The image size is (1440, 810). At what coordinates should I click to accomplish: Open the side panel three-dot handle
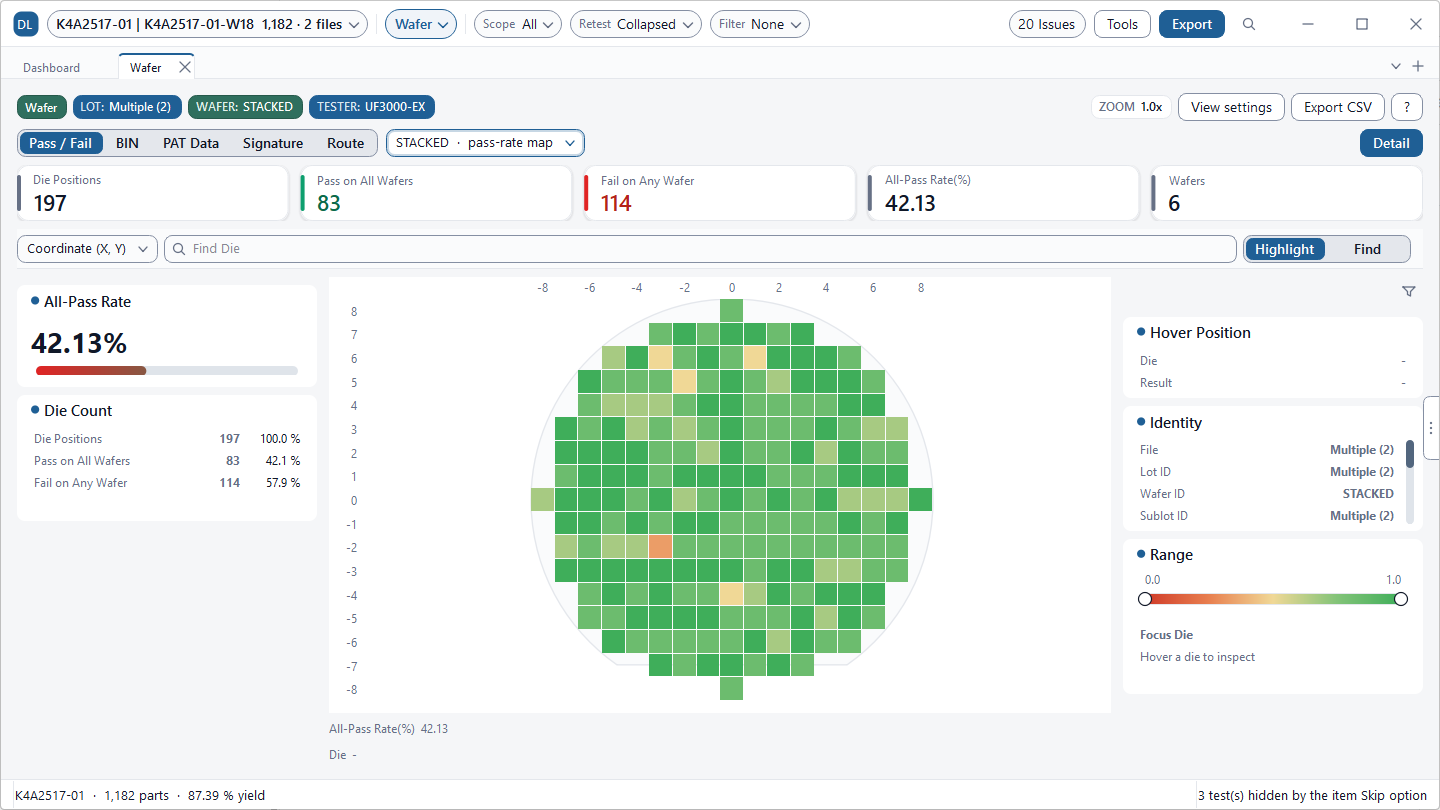coord(1432,428)
